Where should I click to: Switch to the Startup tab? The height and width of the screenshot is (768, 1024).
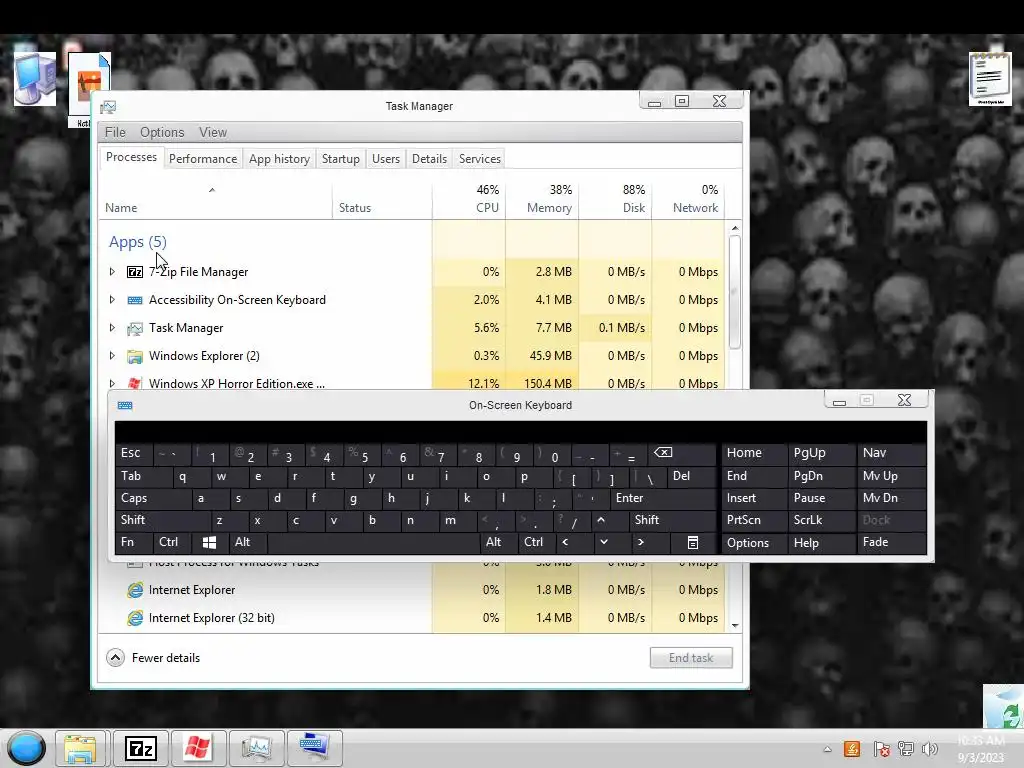click(341, 159)
